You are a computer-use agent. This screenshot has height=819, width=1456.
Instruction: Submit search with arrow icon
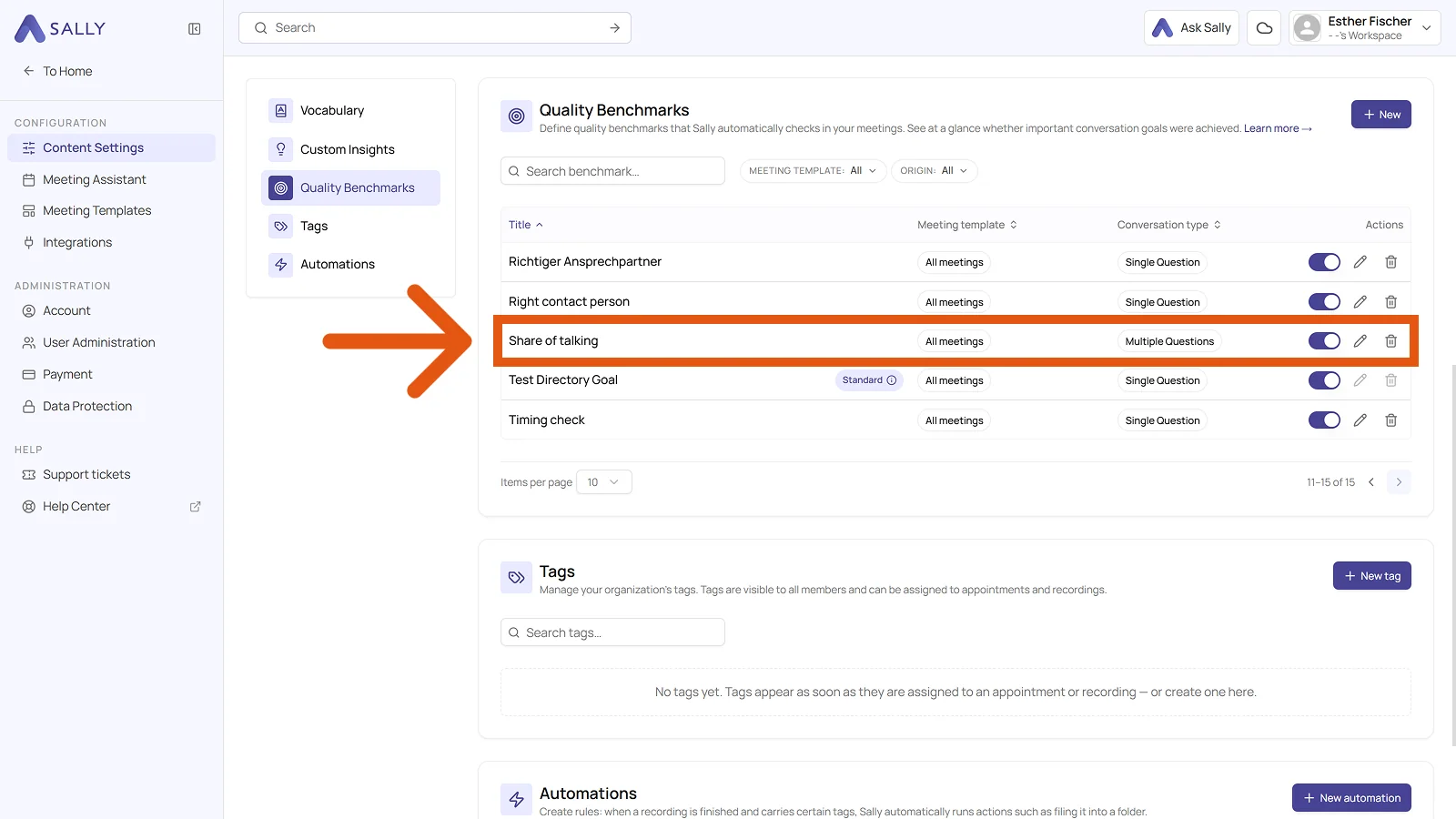[615, 28]
